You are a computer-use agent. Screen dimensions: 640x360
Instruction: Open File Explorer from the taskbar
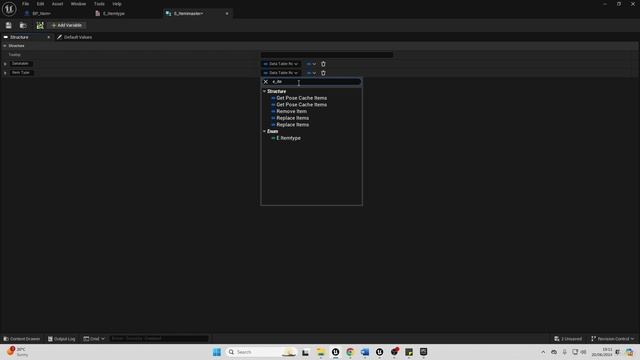(321, 352)
